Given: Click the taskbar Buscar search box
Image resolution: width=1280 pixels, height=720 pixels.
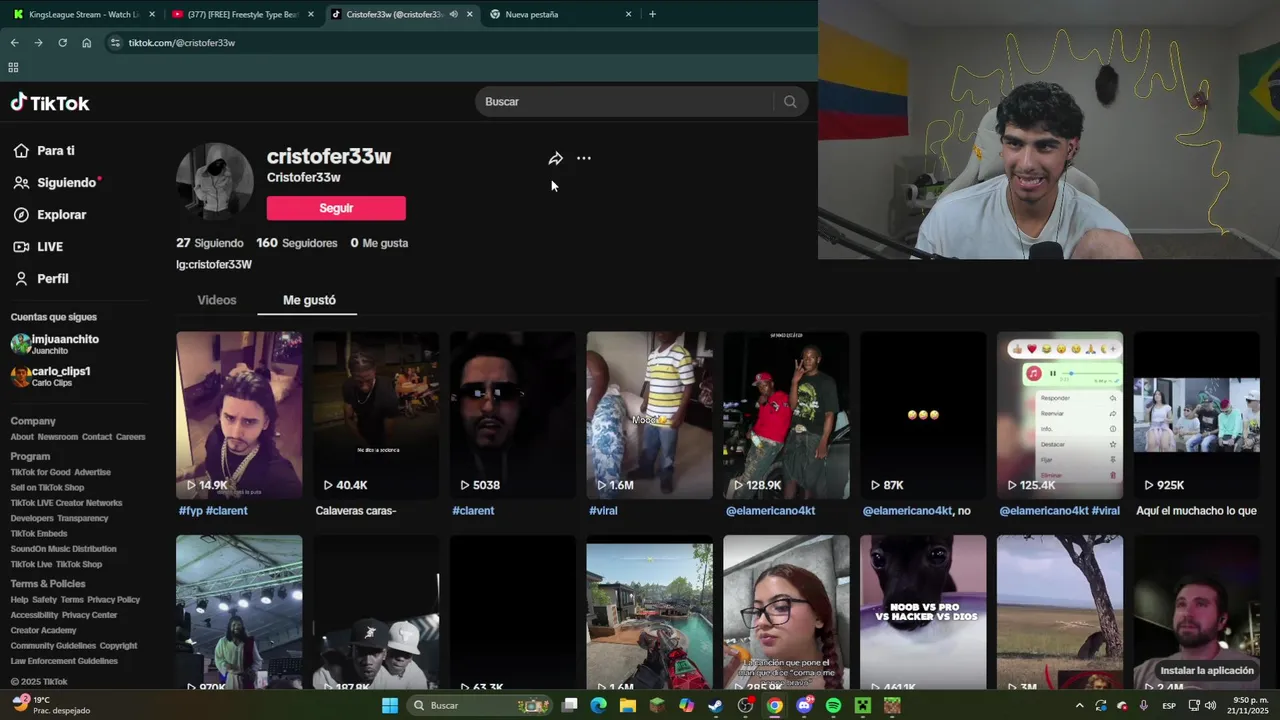Looking at the screenshot, I should pos(481,705).
